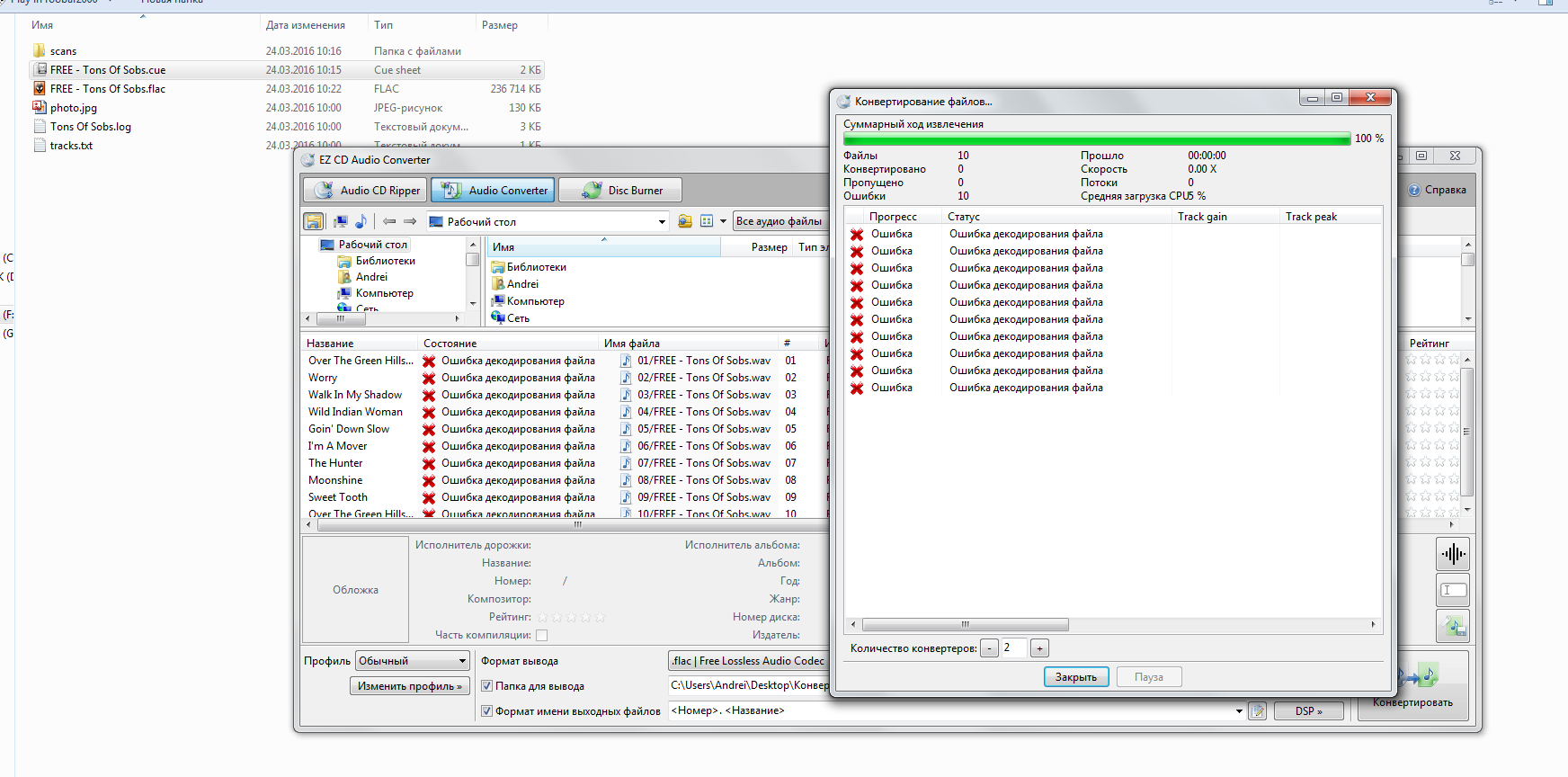The height and width of the screenshot is (777, 1568).
Task: Click the filename format edit icon
Action: pyautogui.click(x=1258, y=711)
